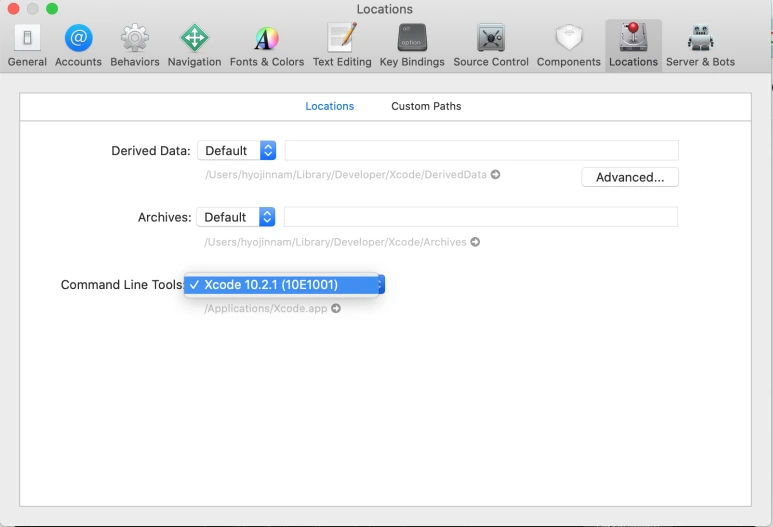Open the Key Bindings pane
The image size is (773, 527).
point(412,46)
